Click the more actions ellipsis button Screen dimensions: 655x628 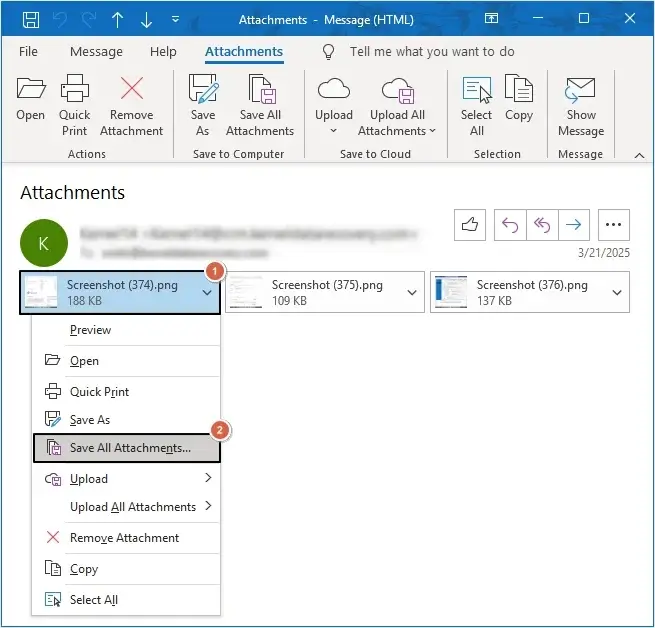click(x=614, y=225)
